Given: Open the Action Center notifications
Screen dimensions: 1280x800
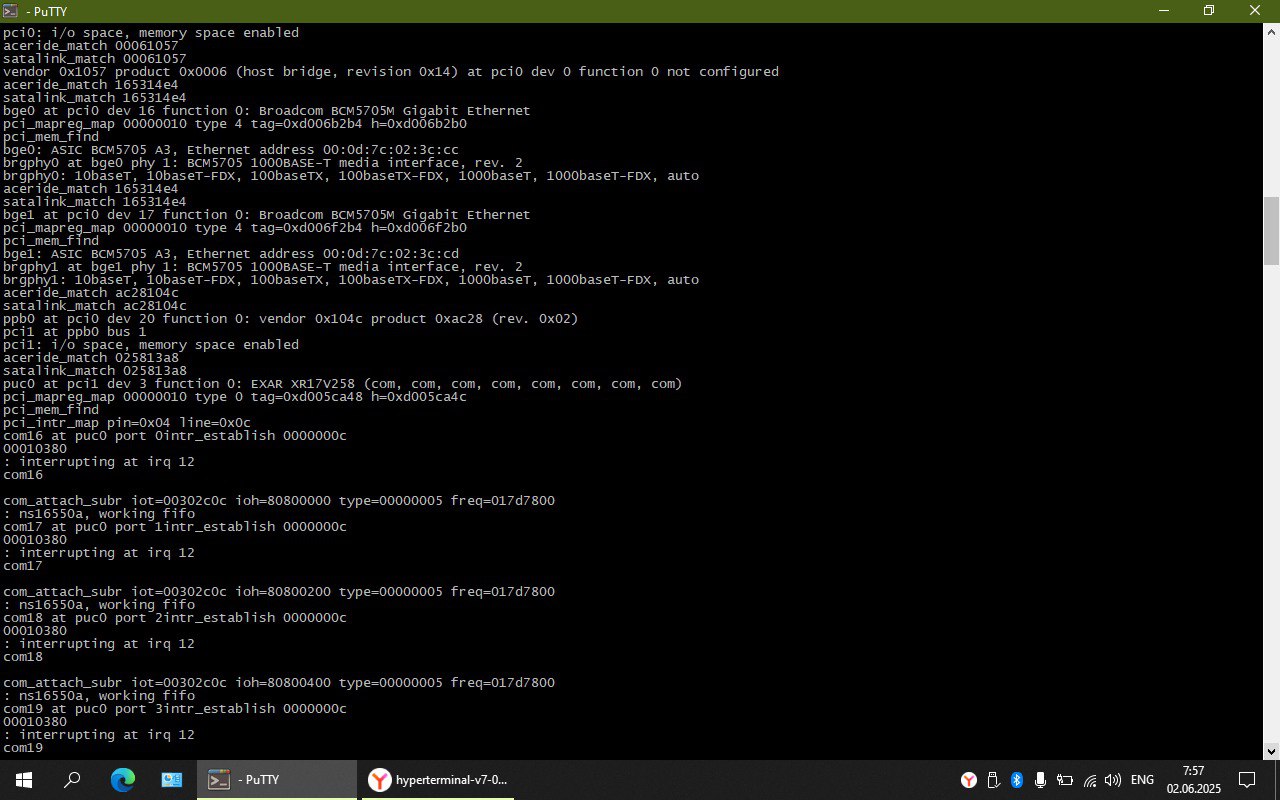Looking at the screenshot, I should 1247,780.
